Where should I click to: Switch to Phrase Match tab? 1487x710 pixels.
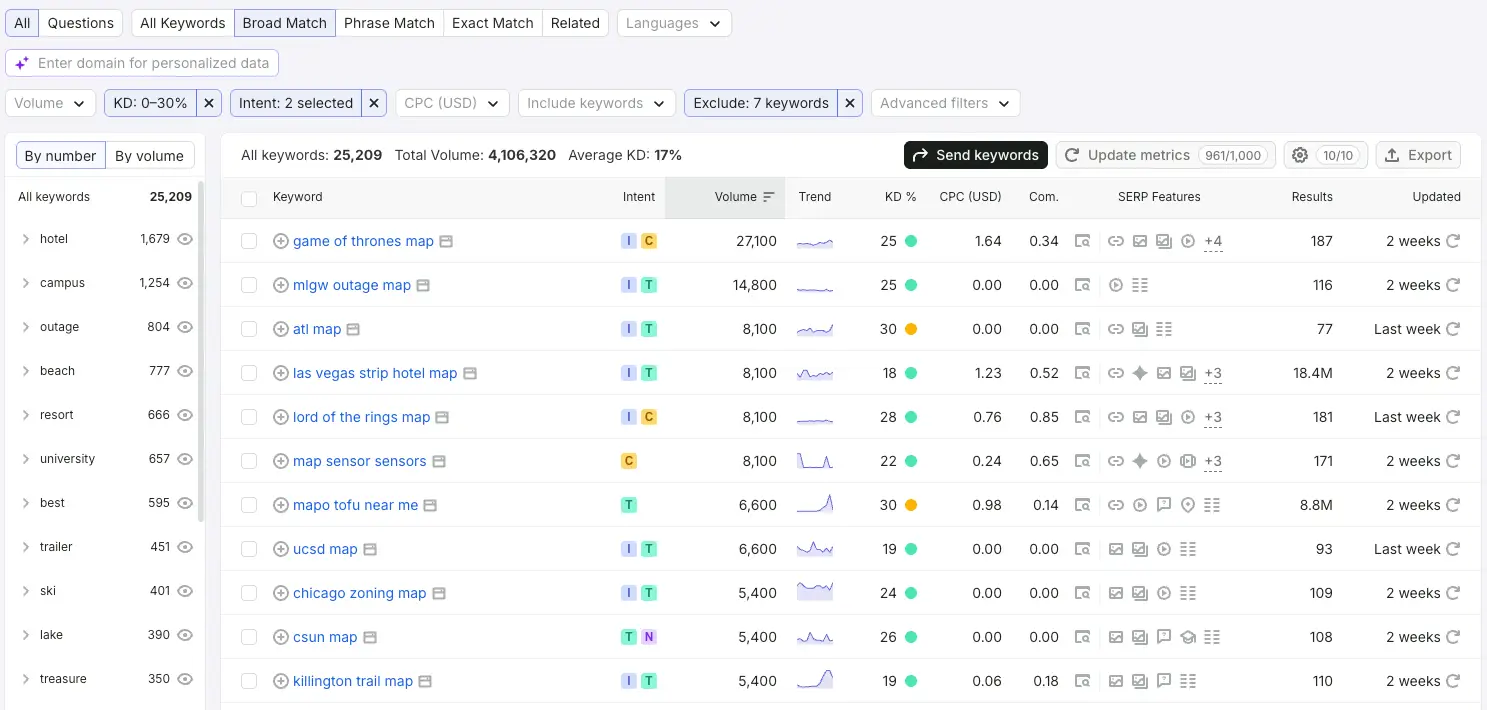(389, 23)
